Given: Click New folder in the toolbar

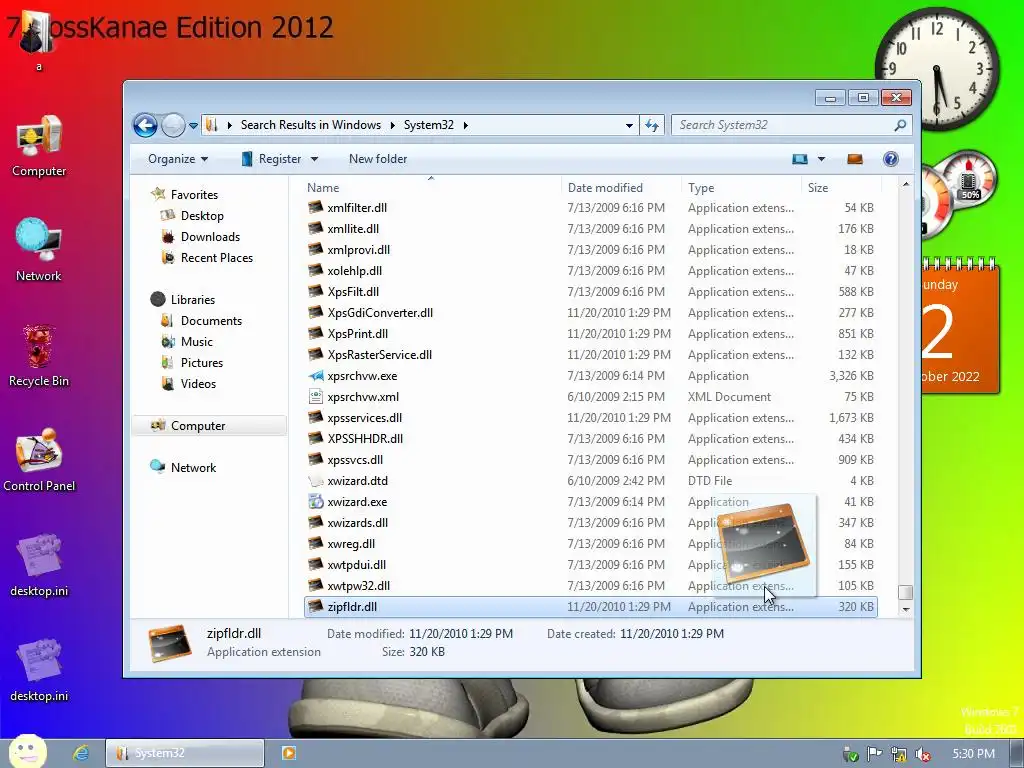Looking at the screenshot, I should coord(377,159).
